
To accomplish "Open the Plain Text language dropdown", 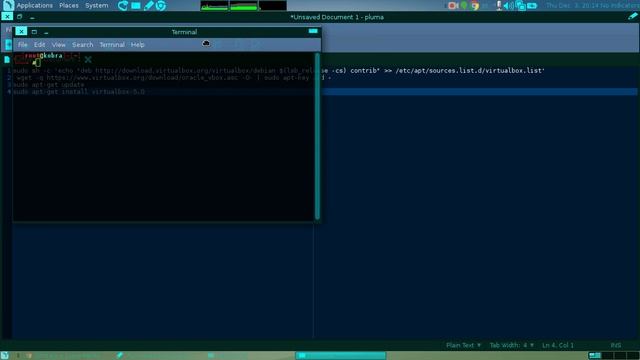I will [x=464, y=345].
